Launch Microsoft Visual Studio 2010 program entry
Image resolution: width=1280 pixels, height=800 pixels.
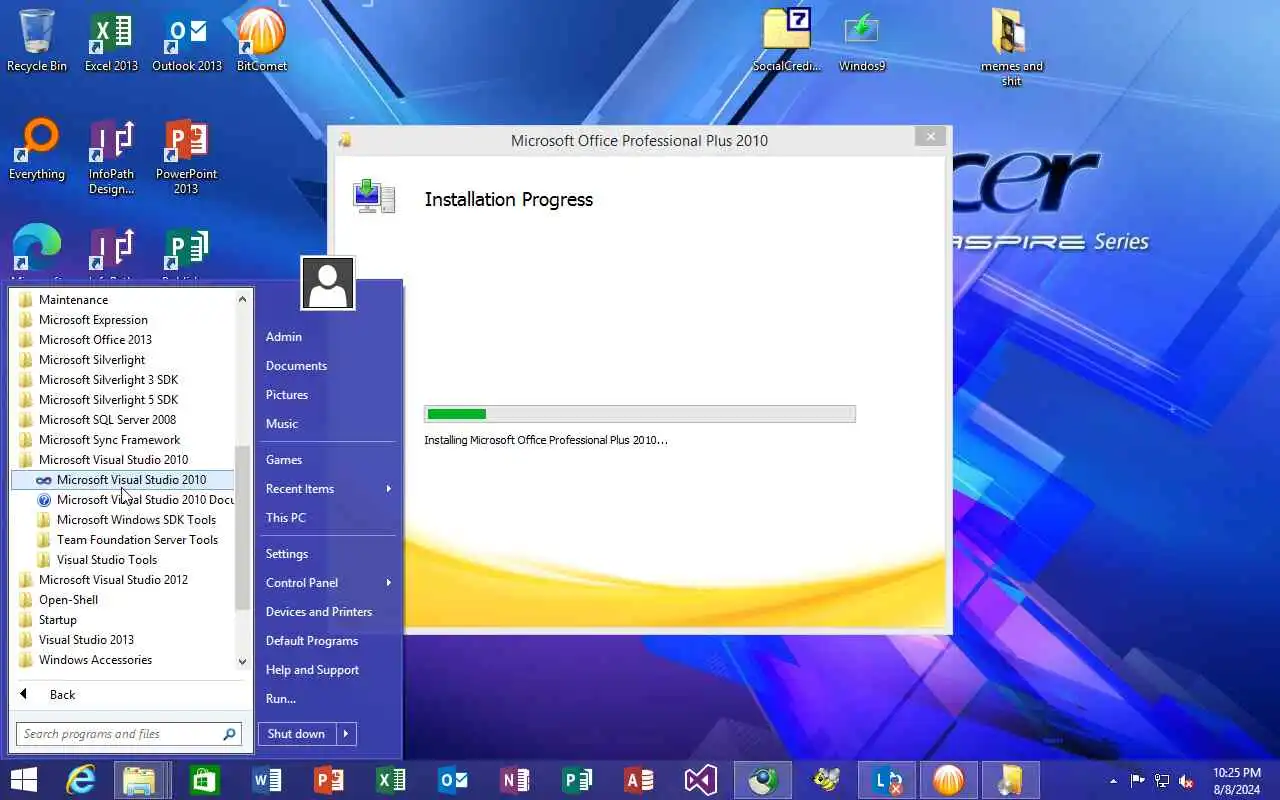pyautogui.click(x=122, y=480)
